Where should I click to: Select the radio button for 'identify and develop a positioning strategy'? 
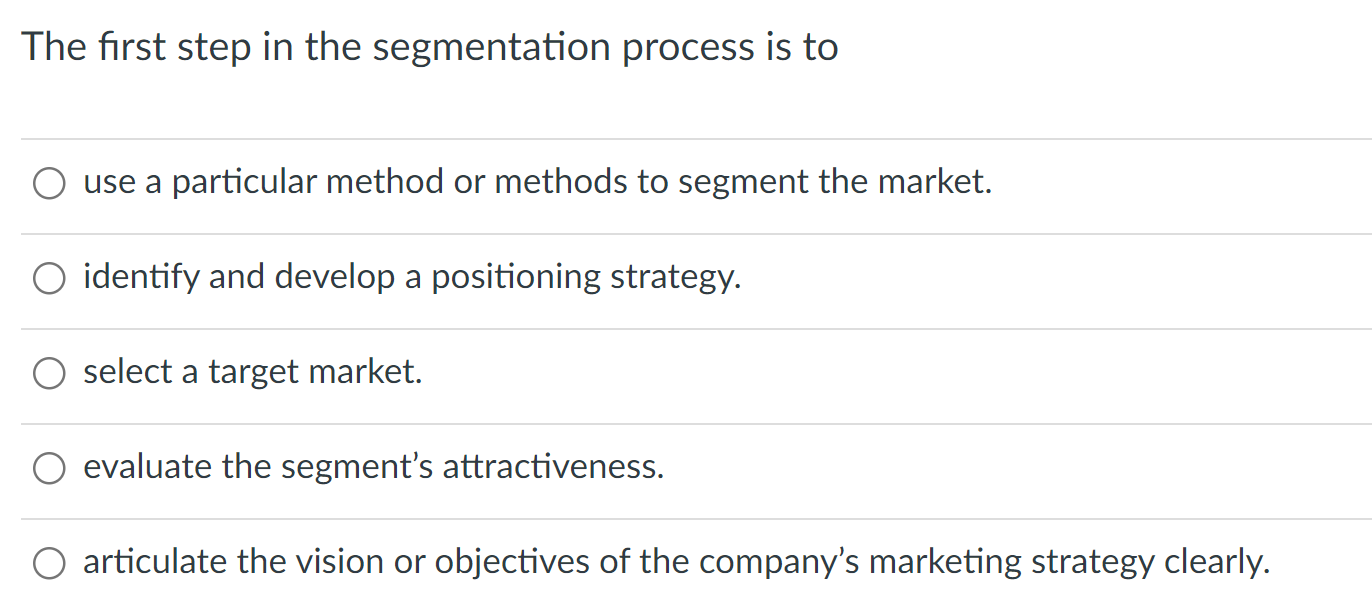tap(48, 277)
